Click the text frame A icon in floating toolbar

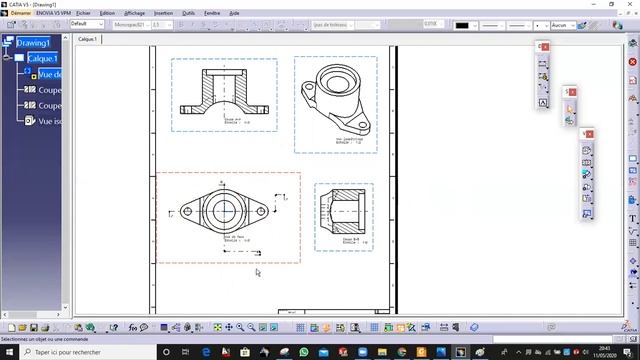542,102
